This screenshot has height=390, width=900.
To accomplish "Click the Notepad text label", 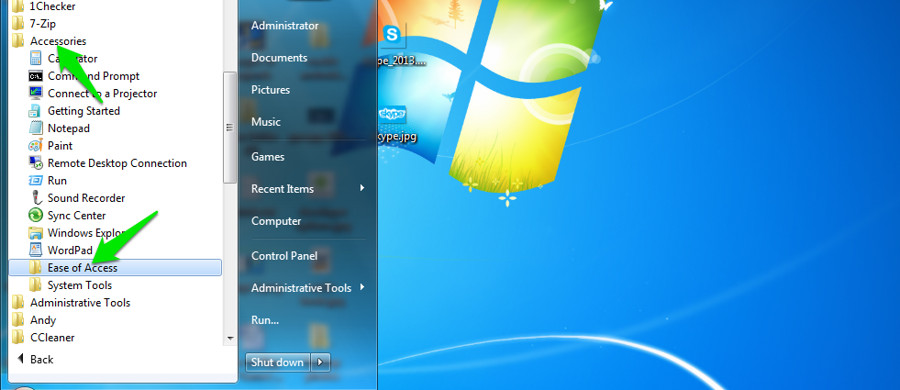I will pyautogui.click(x=69, y=128).
